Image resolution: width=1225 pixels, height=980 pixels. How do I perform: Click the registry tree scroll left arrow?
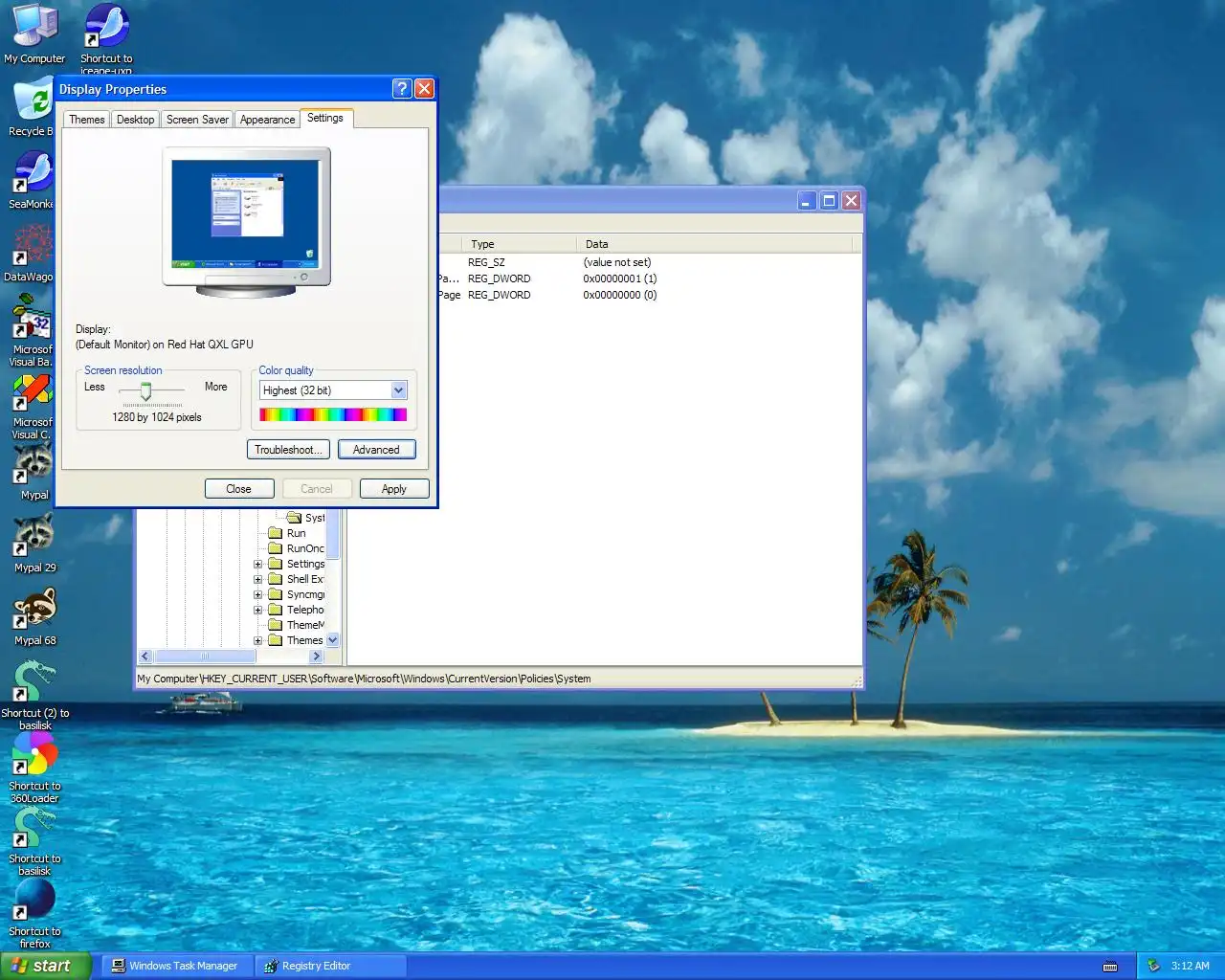(x=145, y=657)
